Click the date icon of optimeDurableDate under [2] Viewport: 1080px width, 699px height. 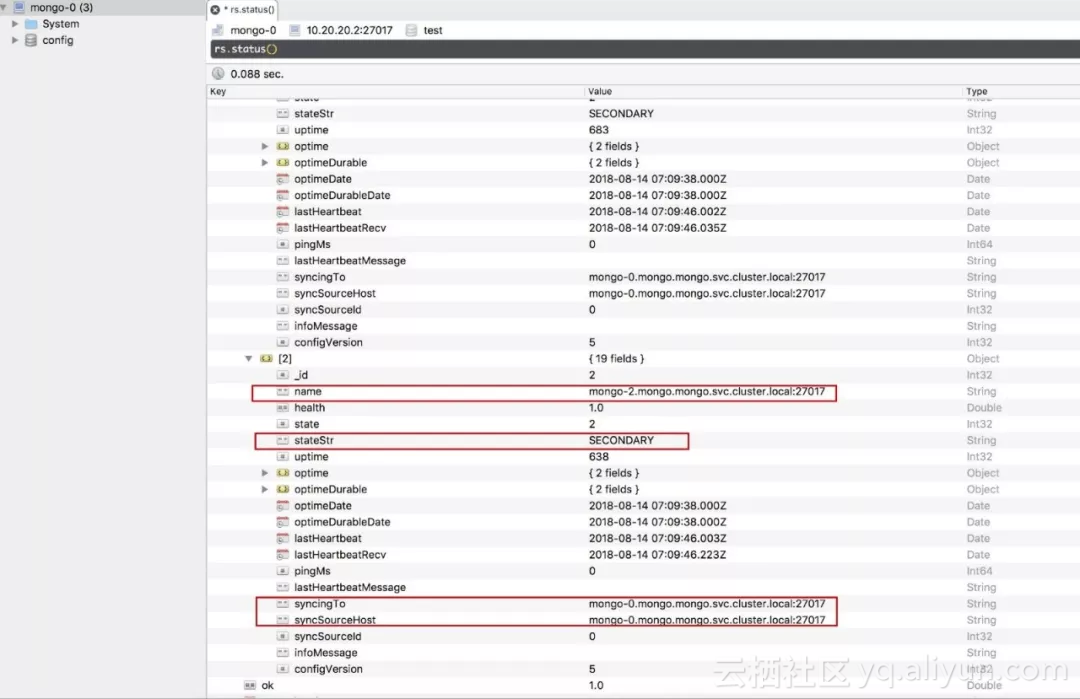pyautogui.click(x=282, y=522)
